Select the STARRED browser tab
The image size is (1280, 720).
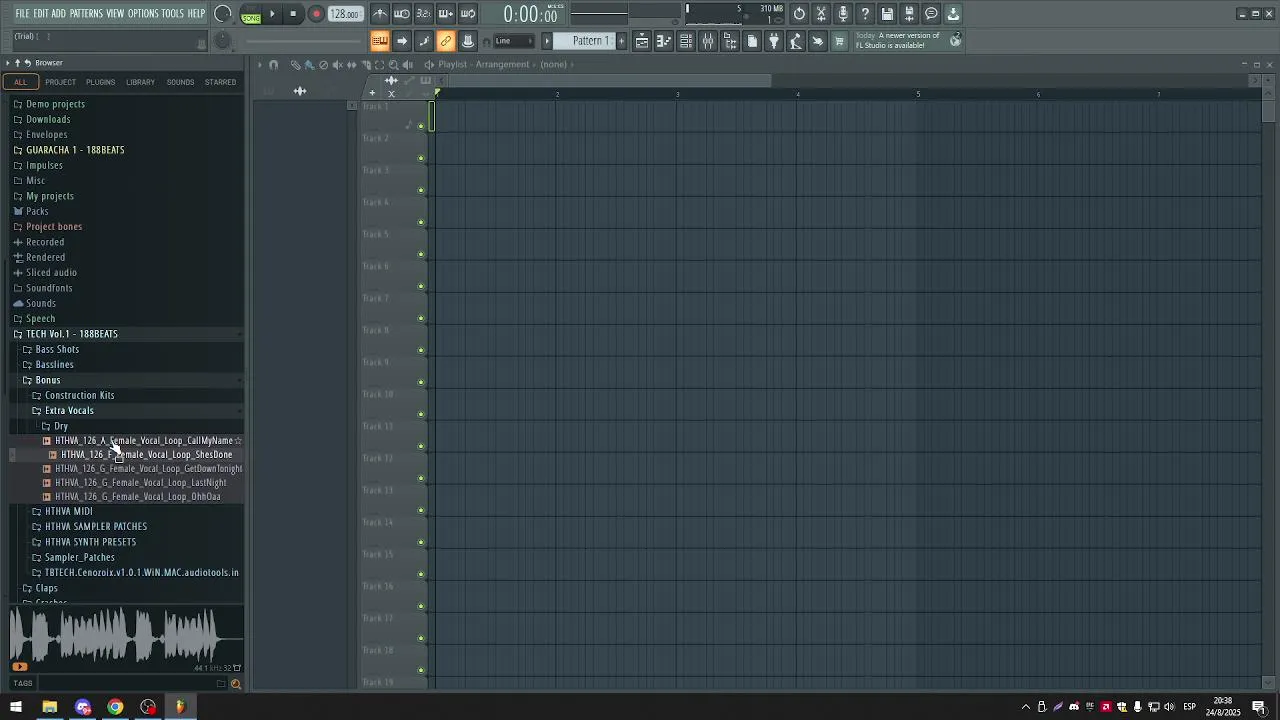(x=220, y=82)
